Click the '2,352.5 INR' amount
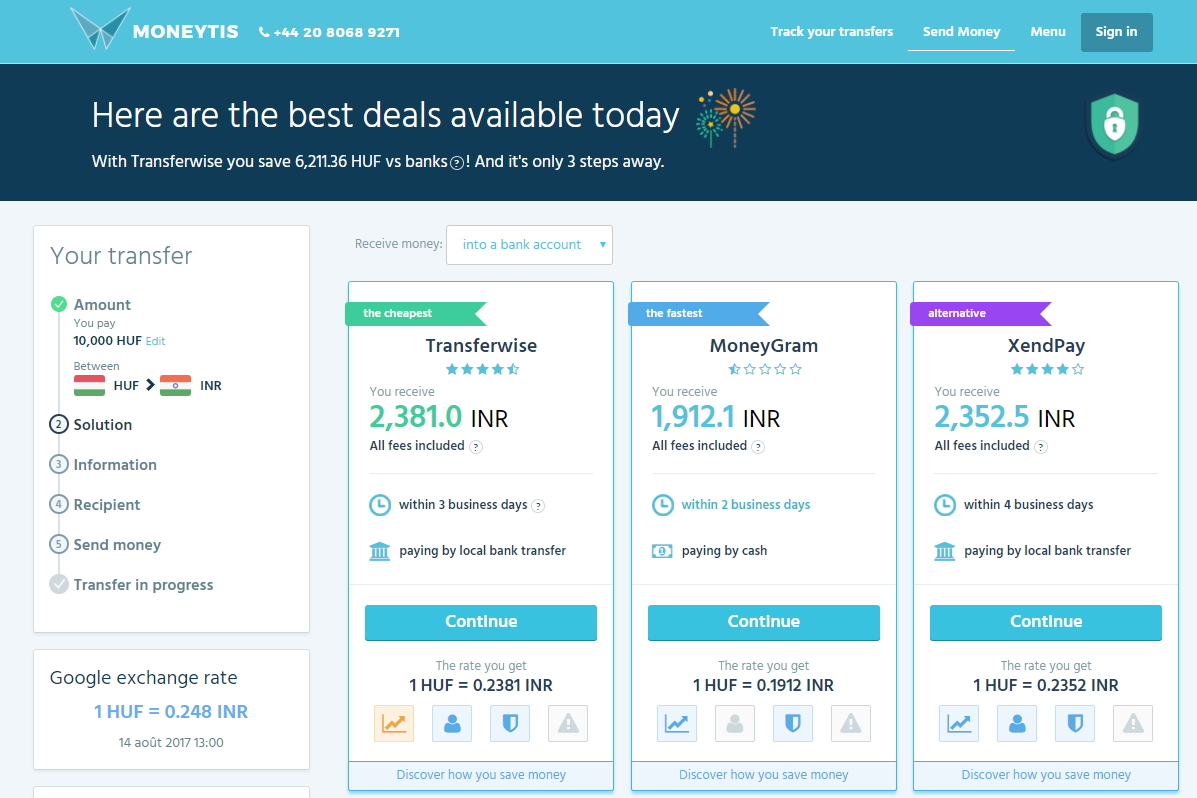This screenshot has height=798, width=1197. pyautogui.click(x=1005, y=418)
